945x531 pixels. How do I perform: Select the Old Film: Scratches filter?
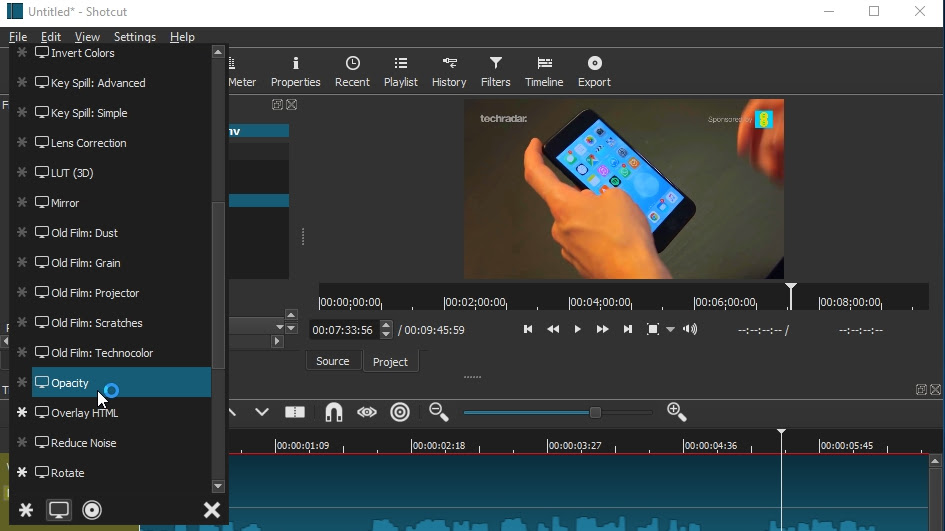pyautogui.click(x=121, y=323)
